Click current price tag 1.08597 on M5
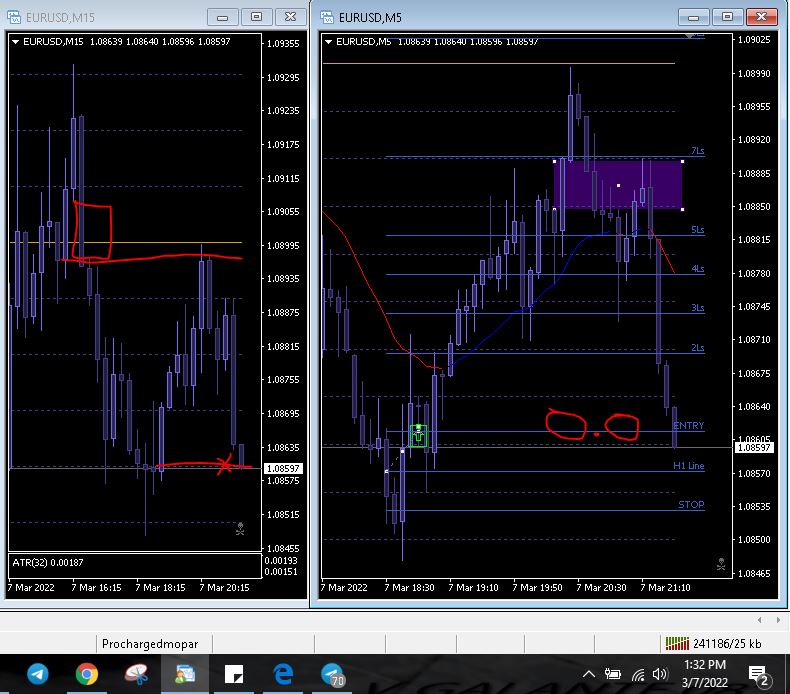 [754, 448]
